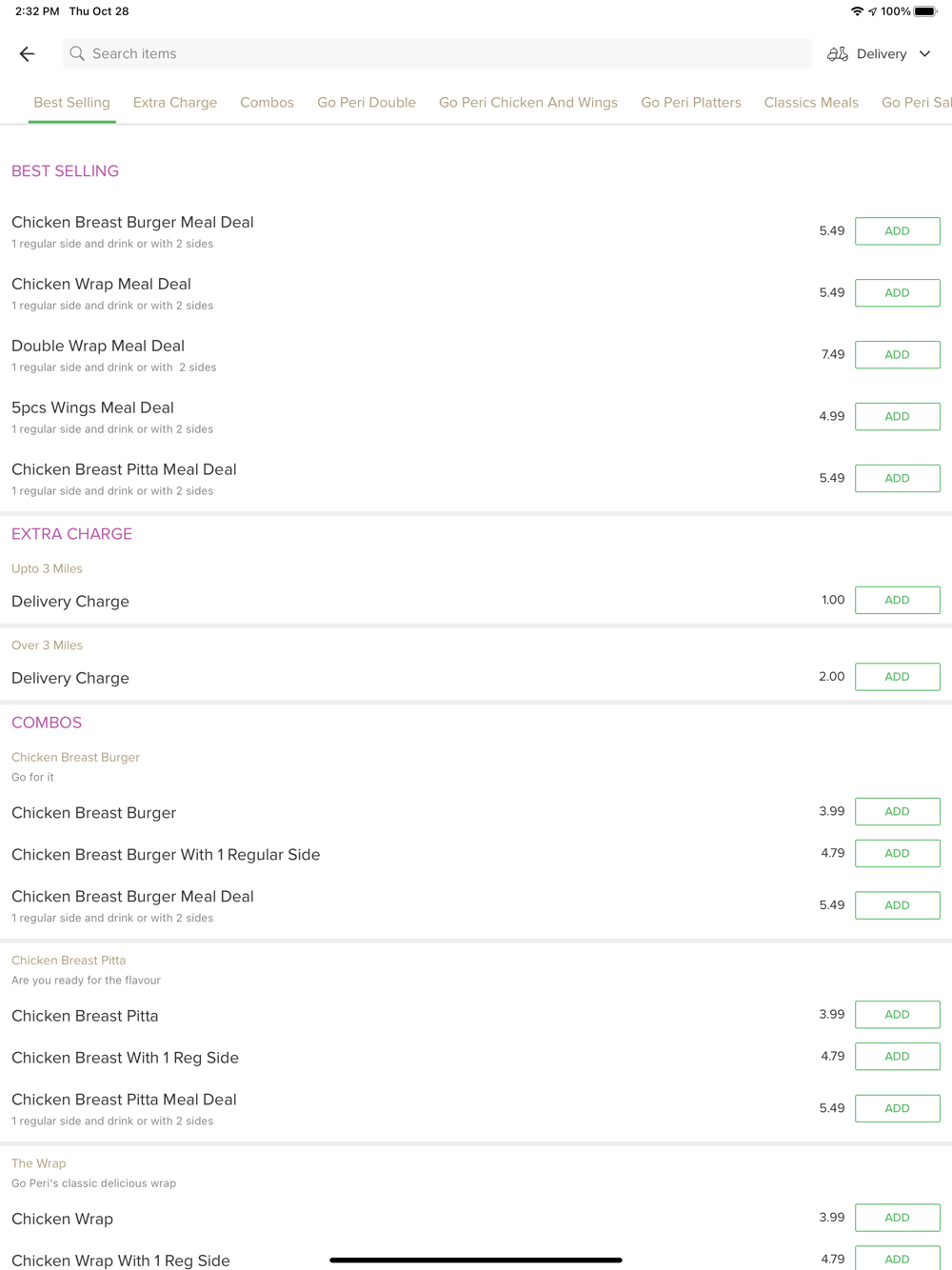Add 5pcs Wings Meal Deal
952x1270 pixels.
click(x=897, y=417)
